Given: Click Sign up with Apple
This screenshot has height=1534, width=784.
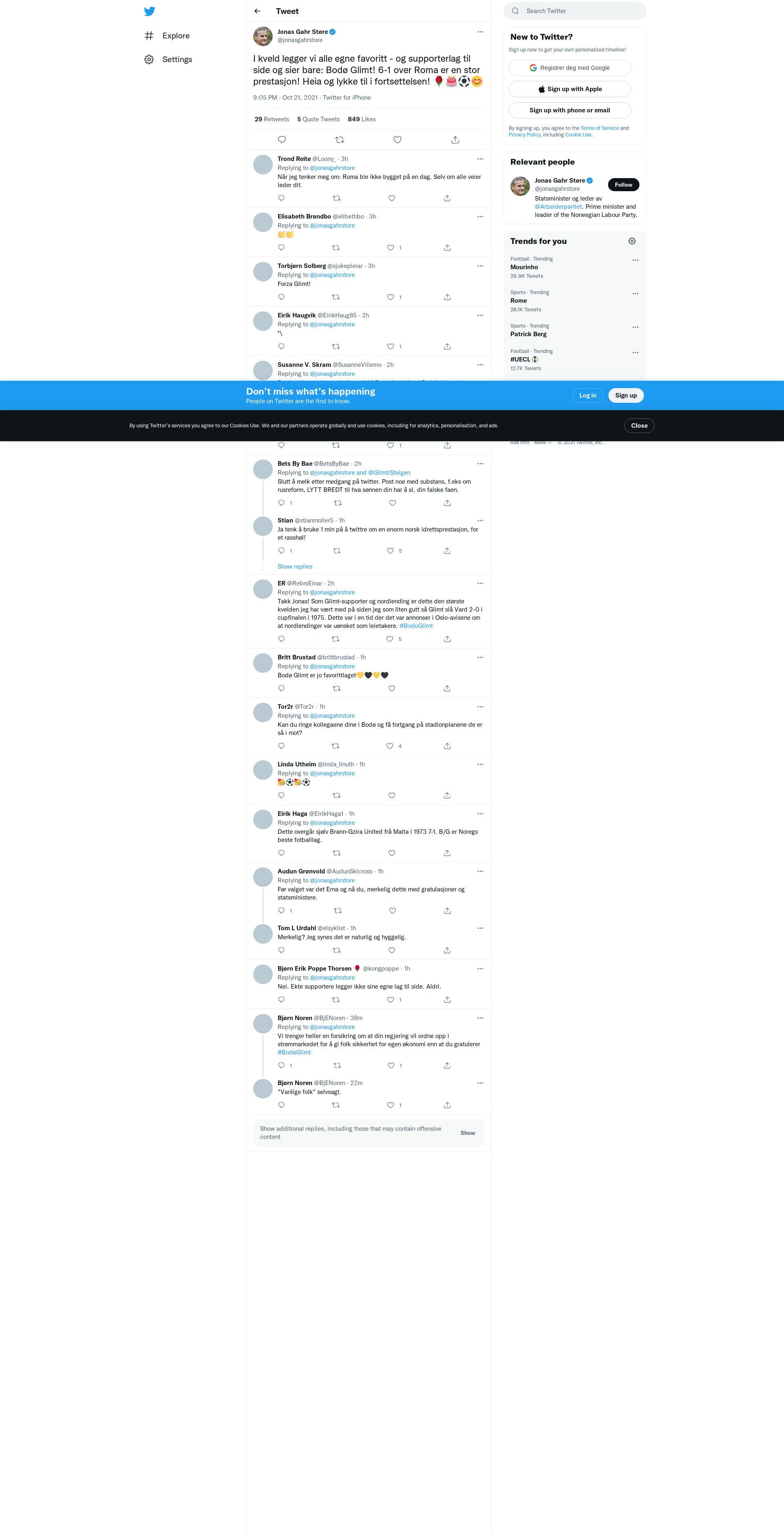Looking at the screenshot, I should (x=570, y=89).
